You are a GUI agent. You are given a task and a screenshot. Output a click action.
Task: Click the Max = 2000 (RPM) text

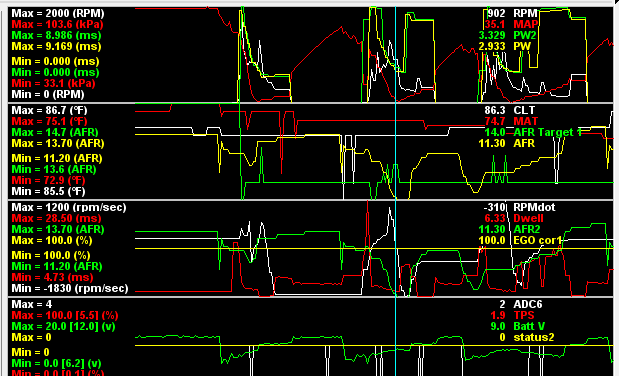[x=58, y=13]
